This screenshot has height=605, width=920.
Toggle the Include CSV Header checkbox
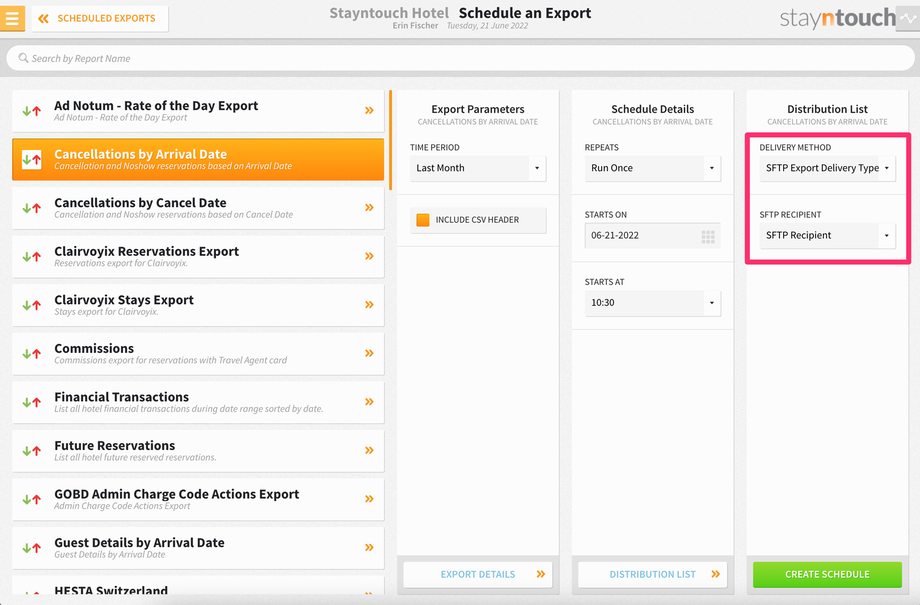pos(423,220)
